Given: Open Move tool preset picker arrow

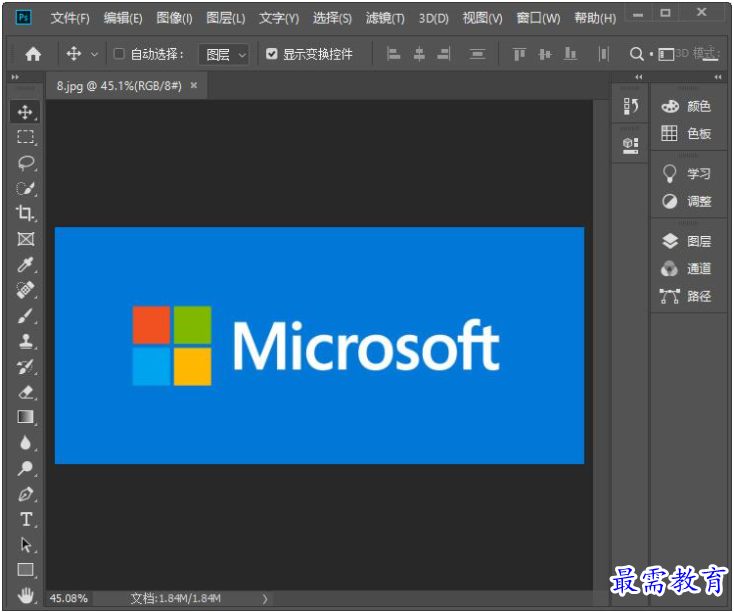Looking at the screenshot, I should pos(94,54).
